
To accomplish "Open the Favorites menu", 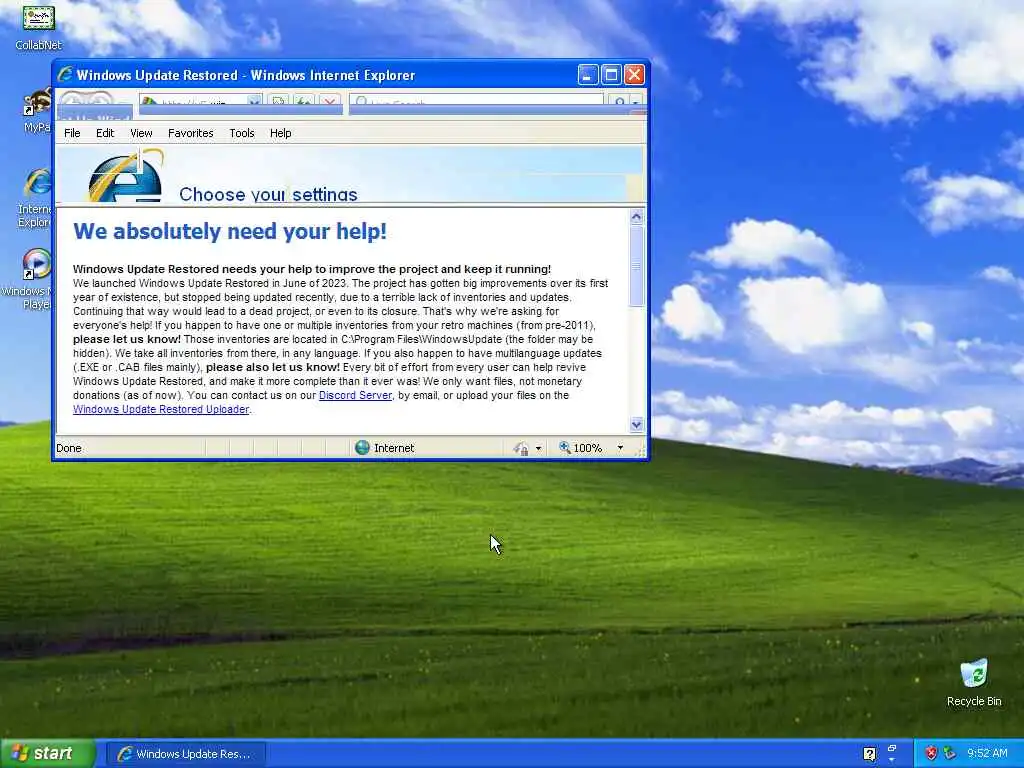I will point(191,133).
